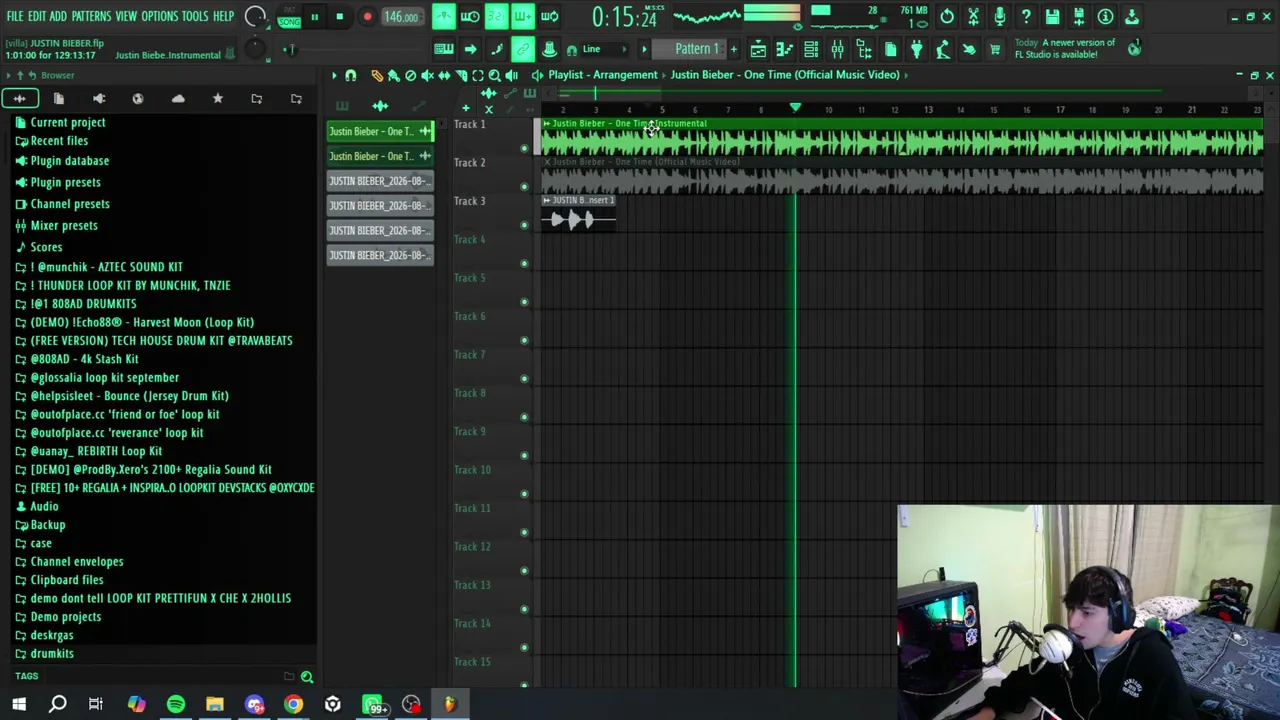Expand the Recent files browser entry
Screen dimensions: 1280x720
59,141
